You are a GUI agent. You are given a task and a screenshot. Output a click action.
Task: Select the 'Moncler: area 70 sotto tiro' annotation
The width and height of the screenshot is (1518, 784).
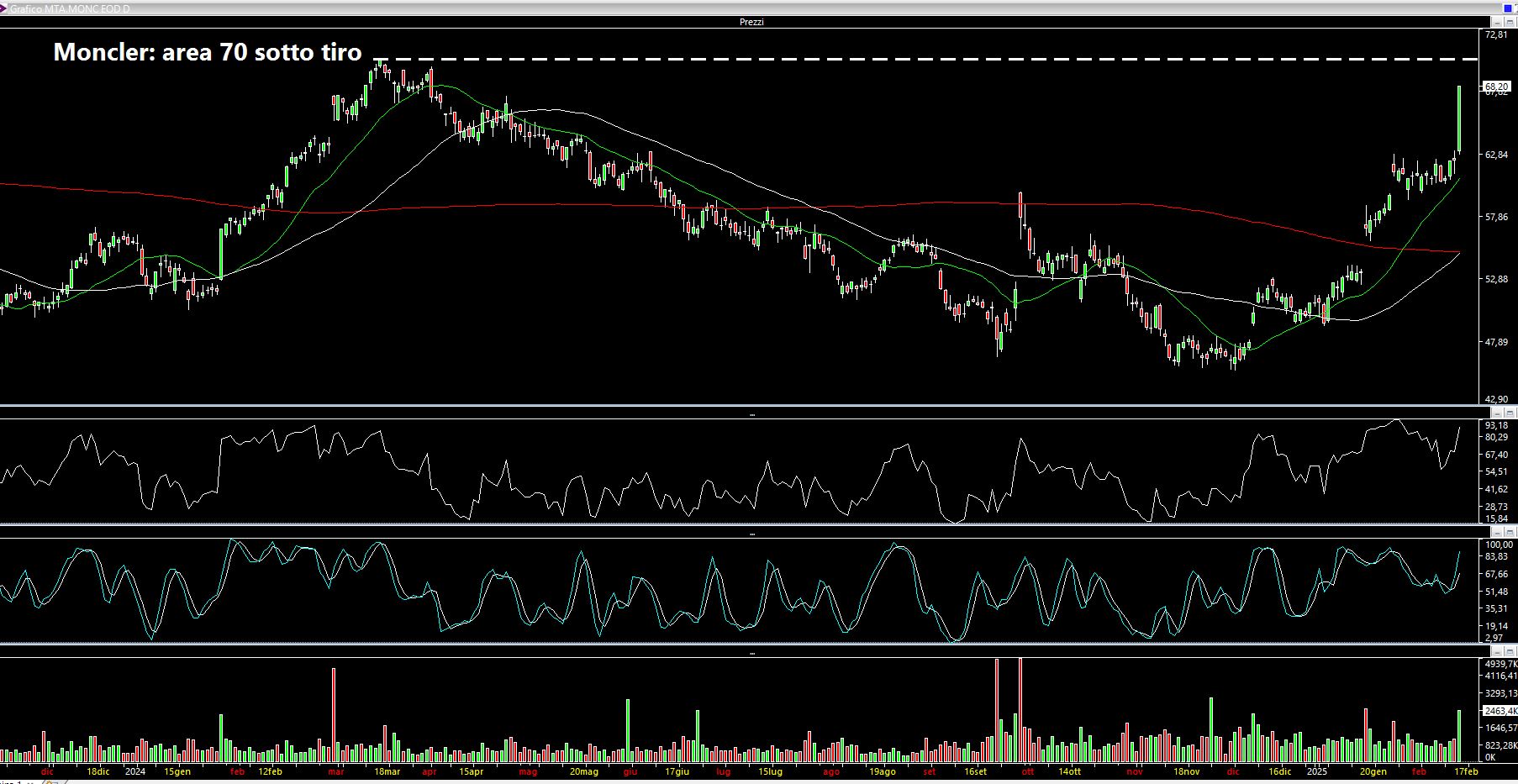pyautogui.click(x=208, y=52)
